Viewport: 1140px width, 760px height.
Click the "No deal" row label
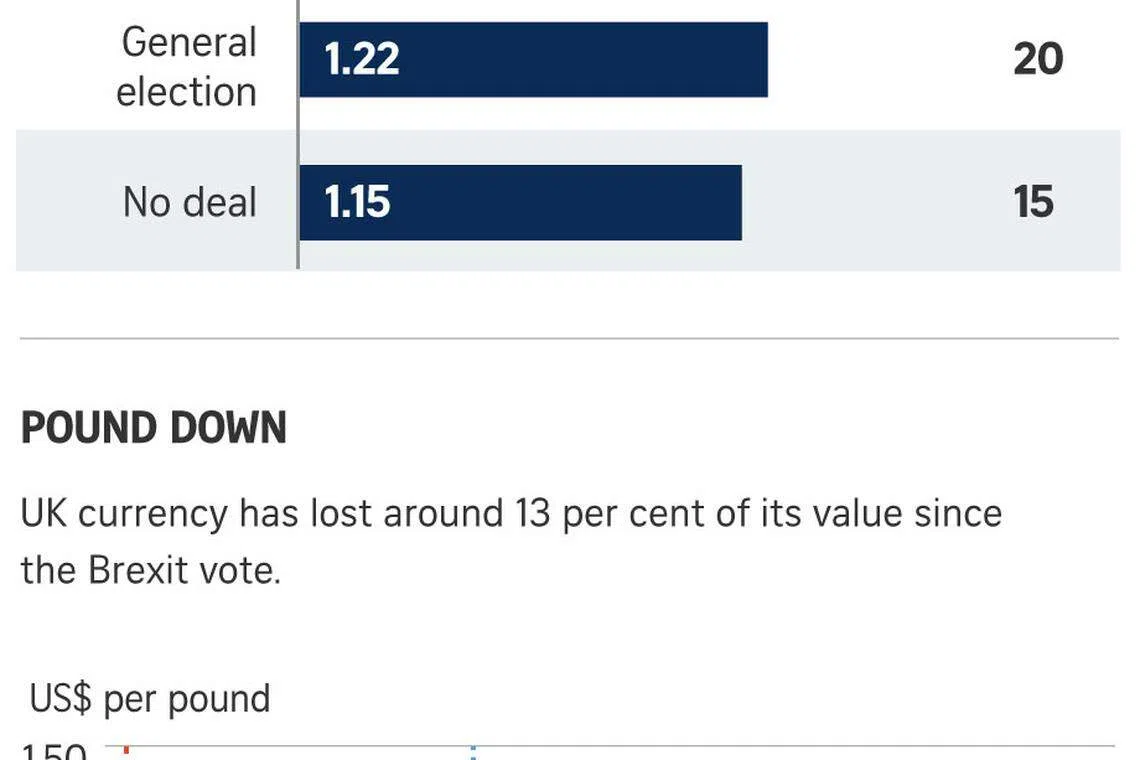(x=190, y=202)
